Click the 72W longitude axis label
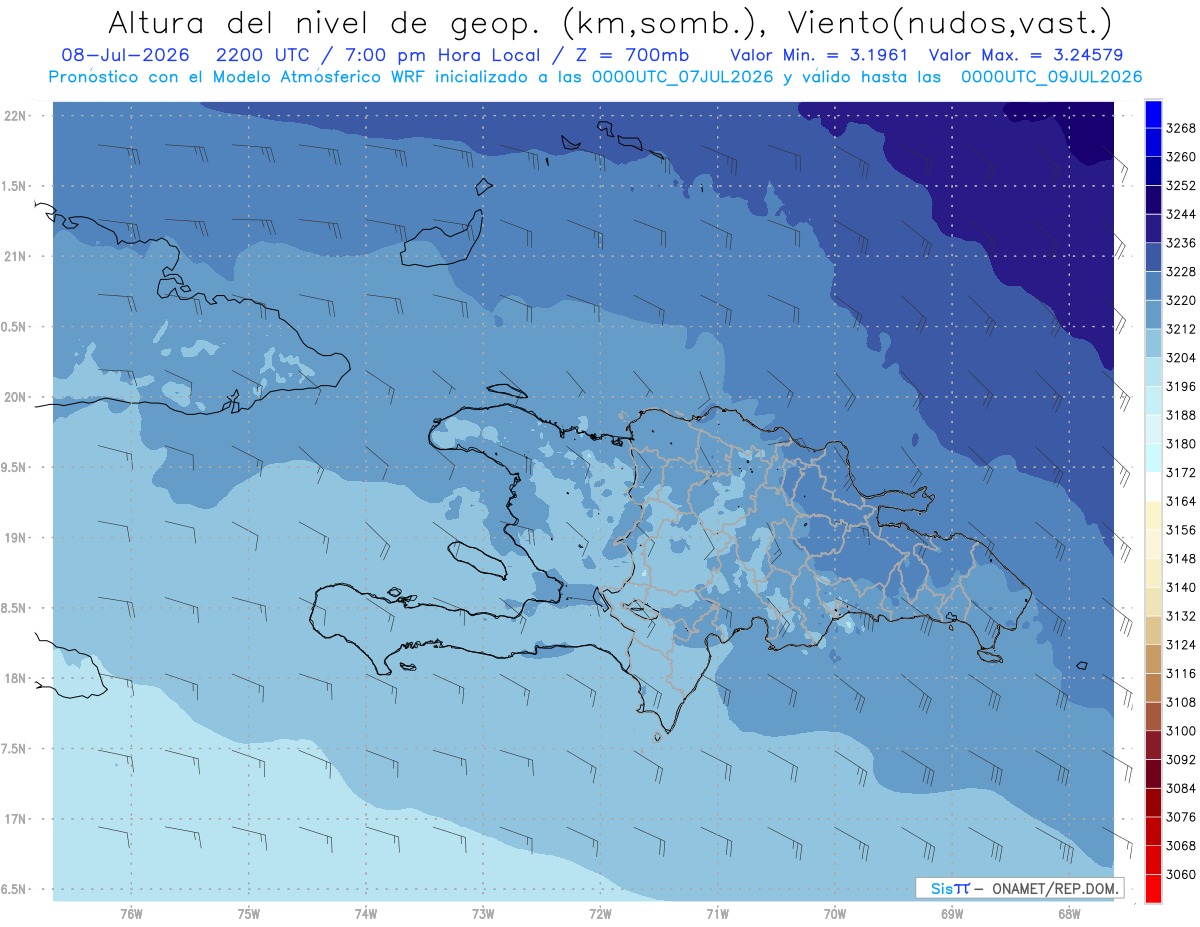Screen dimensions: 1200x927 600,913
